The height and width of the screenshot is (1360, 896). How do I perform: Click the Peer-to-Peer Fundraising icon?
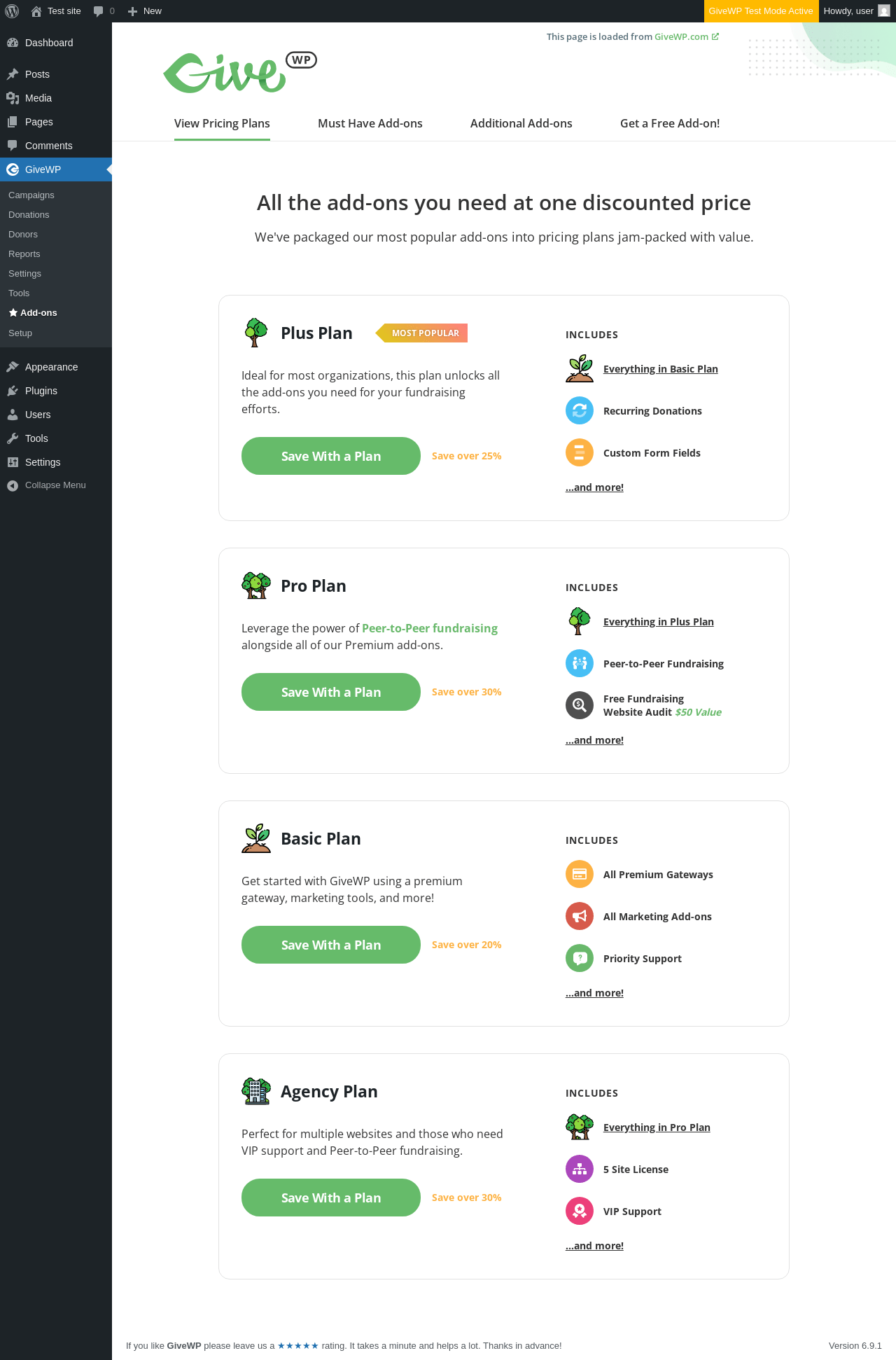(x=580, y=663)
